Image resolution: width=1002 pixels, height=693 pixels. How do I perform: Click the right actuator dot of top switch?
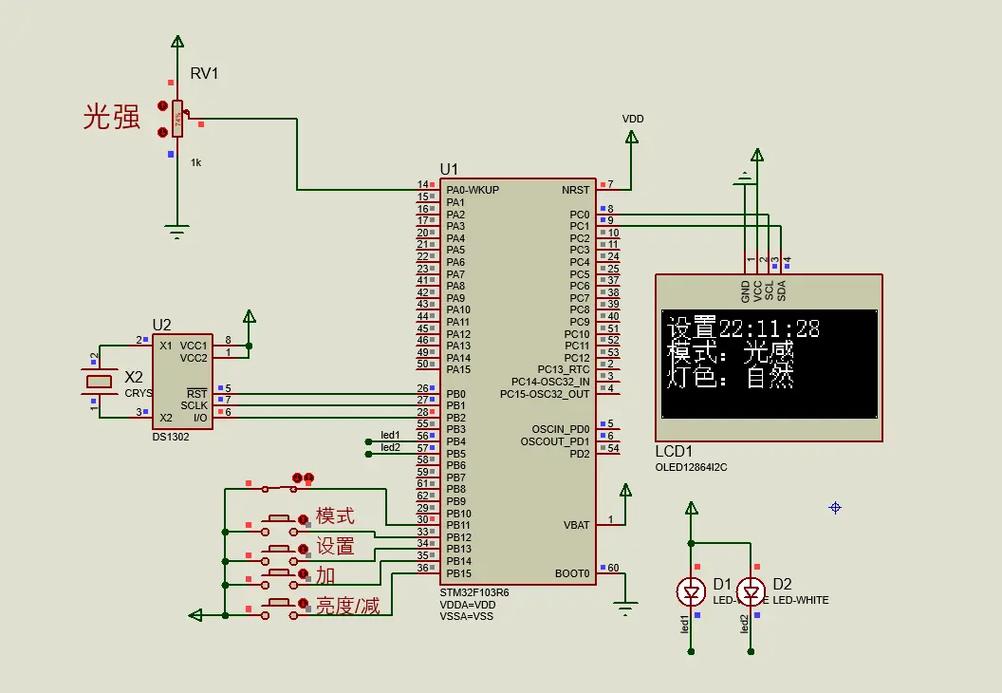tap(309, 478)
